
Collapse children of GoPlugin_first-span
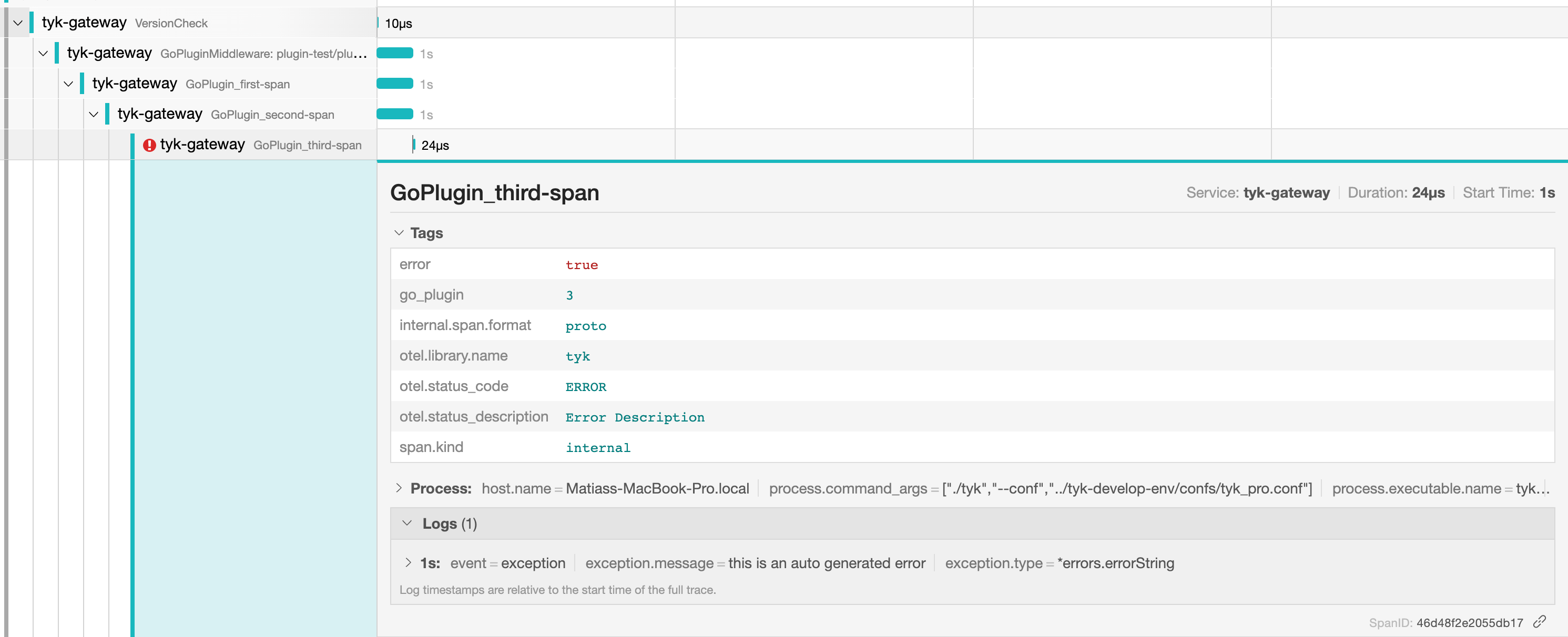tap(68, 84)
